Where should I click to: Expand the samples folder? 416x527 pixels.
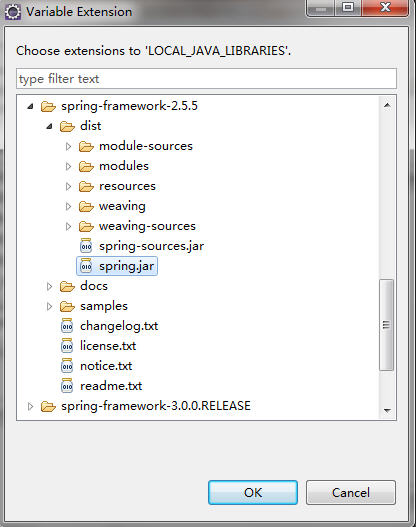49,307
